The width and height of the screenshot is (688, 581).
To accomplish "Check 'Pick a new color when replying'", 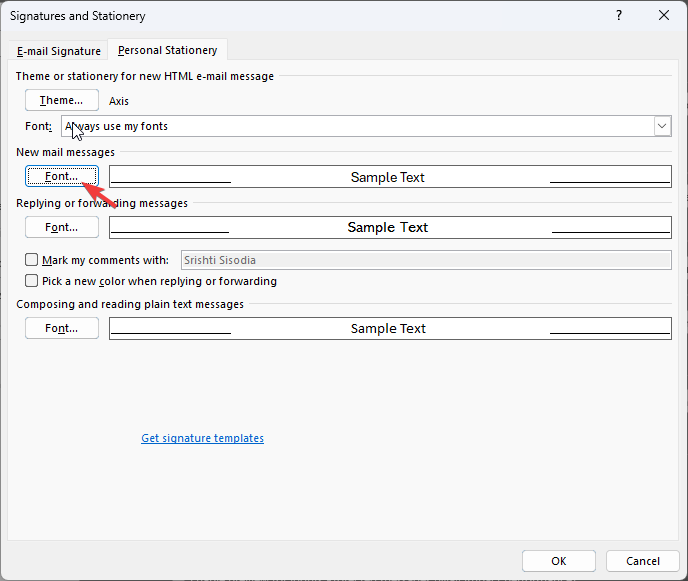I will click(x=32, y=281).
